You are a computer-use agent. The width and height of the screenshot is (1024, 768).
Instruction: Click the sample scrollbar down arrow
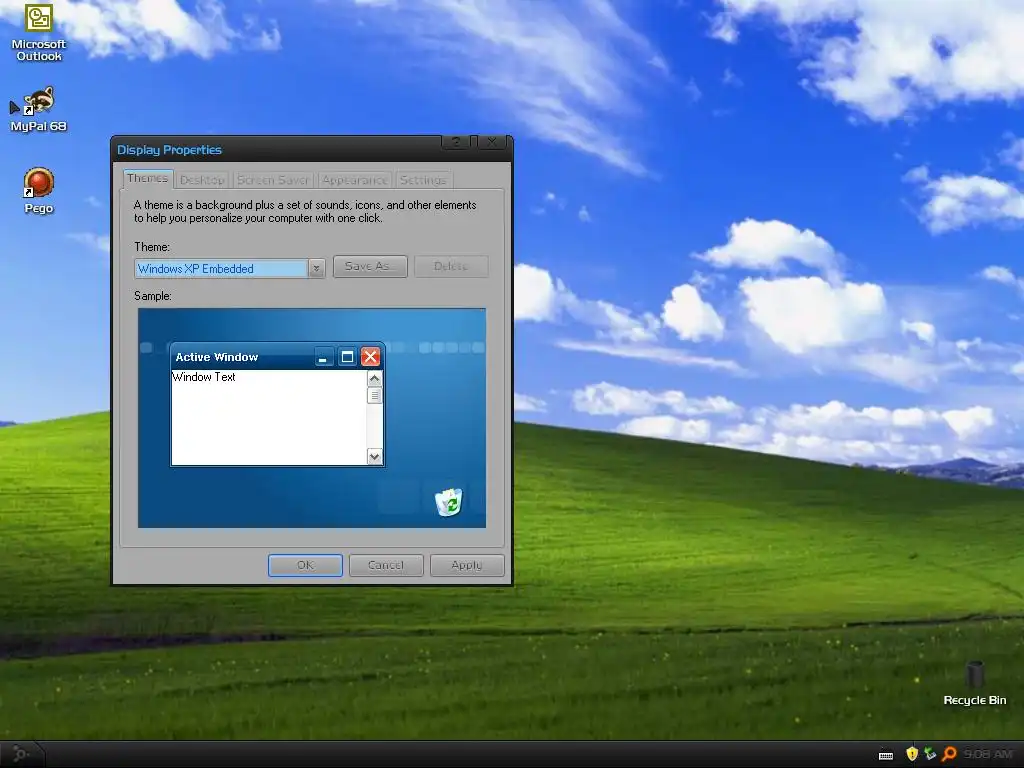point(374,456)
